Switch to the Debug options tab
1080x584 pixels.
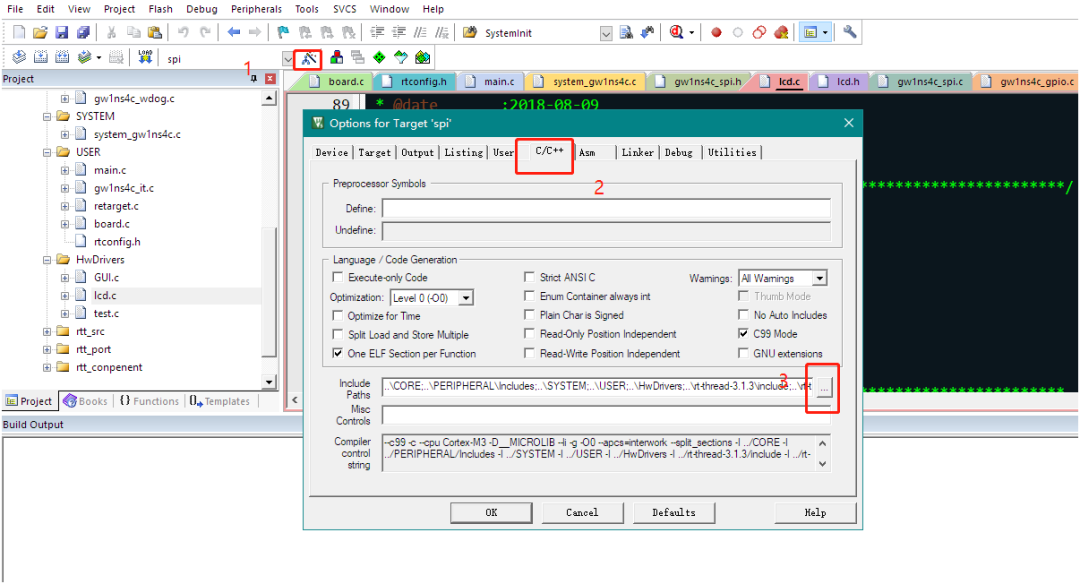[x=678, y=152]
